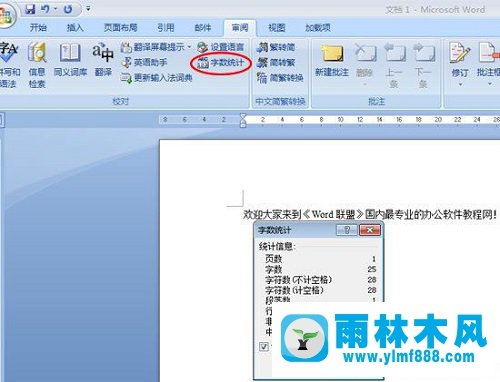Expand the Undo history dropdown arrow
Image resolution: width=500 pixels, height=382 pixels.
pyautogui.click(x=55, y=9)
